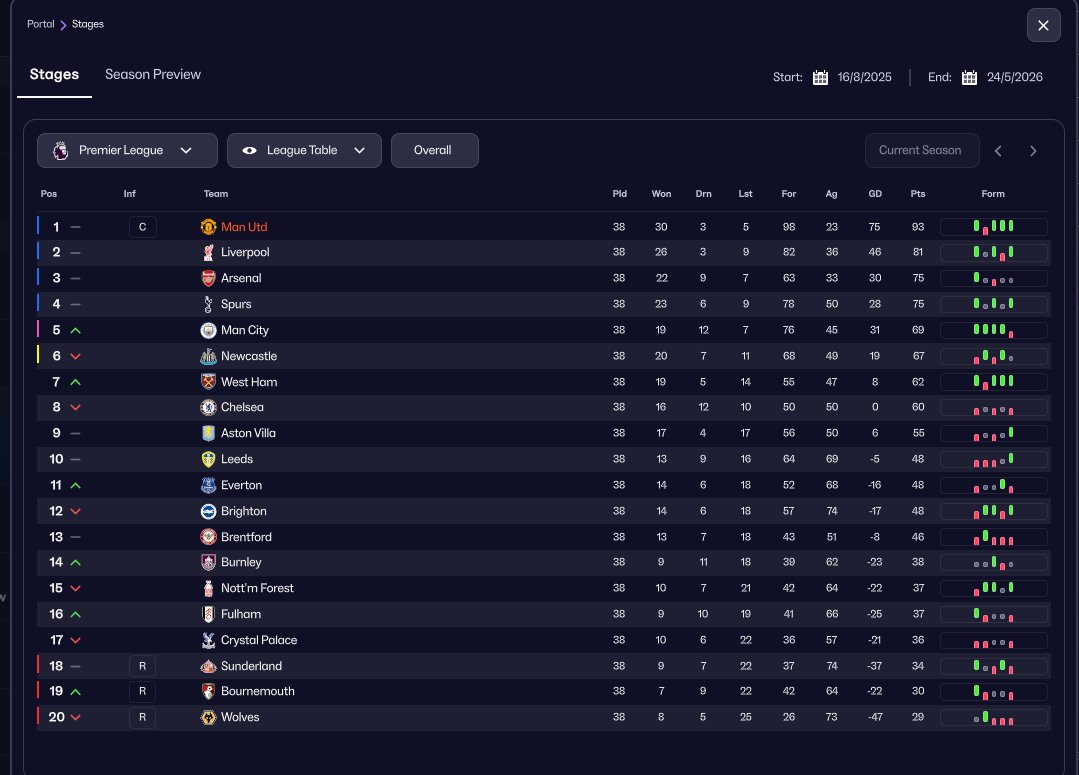This screenshot has height=775, width=1079.
Task: Click the Everton crest icon
Action: click(x=208, y=485)
